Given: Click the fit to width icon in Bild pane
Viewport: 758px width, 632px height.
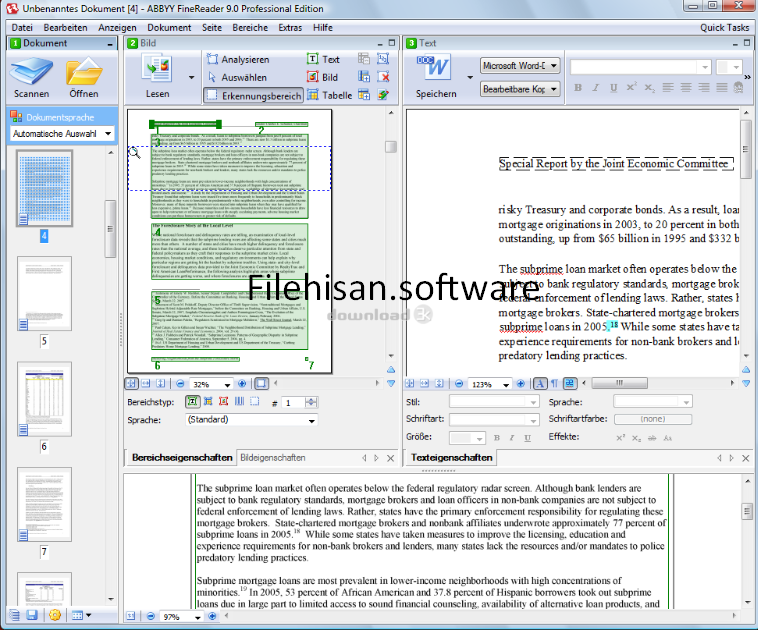Looking at the screenshot, I should (146, 383).
